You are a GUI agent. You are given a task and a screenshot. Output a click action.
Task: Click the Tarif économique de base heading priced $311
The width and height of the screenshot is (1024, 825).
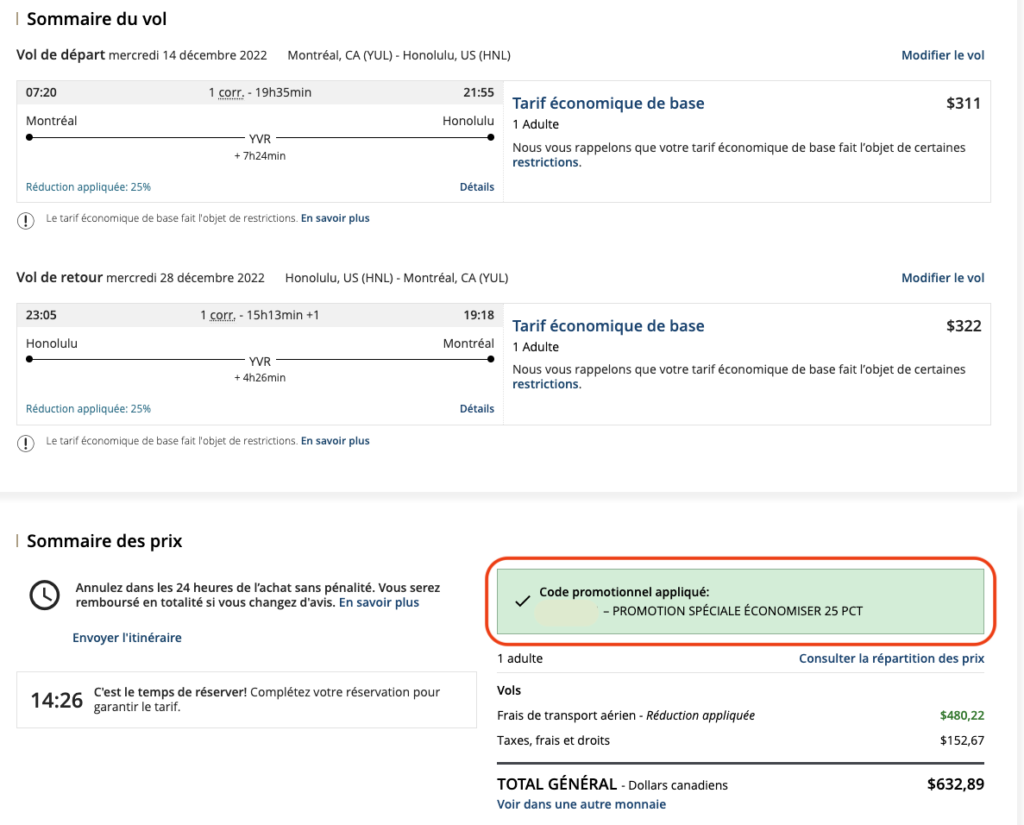tap(608, 103)
